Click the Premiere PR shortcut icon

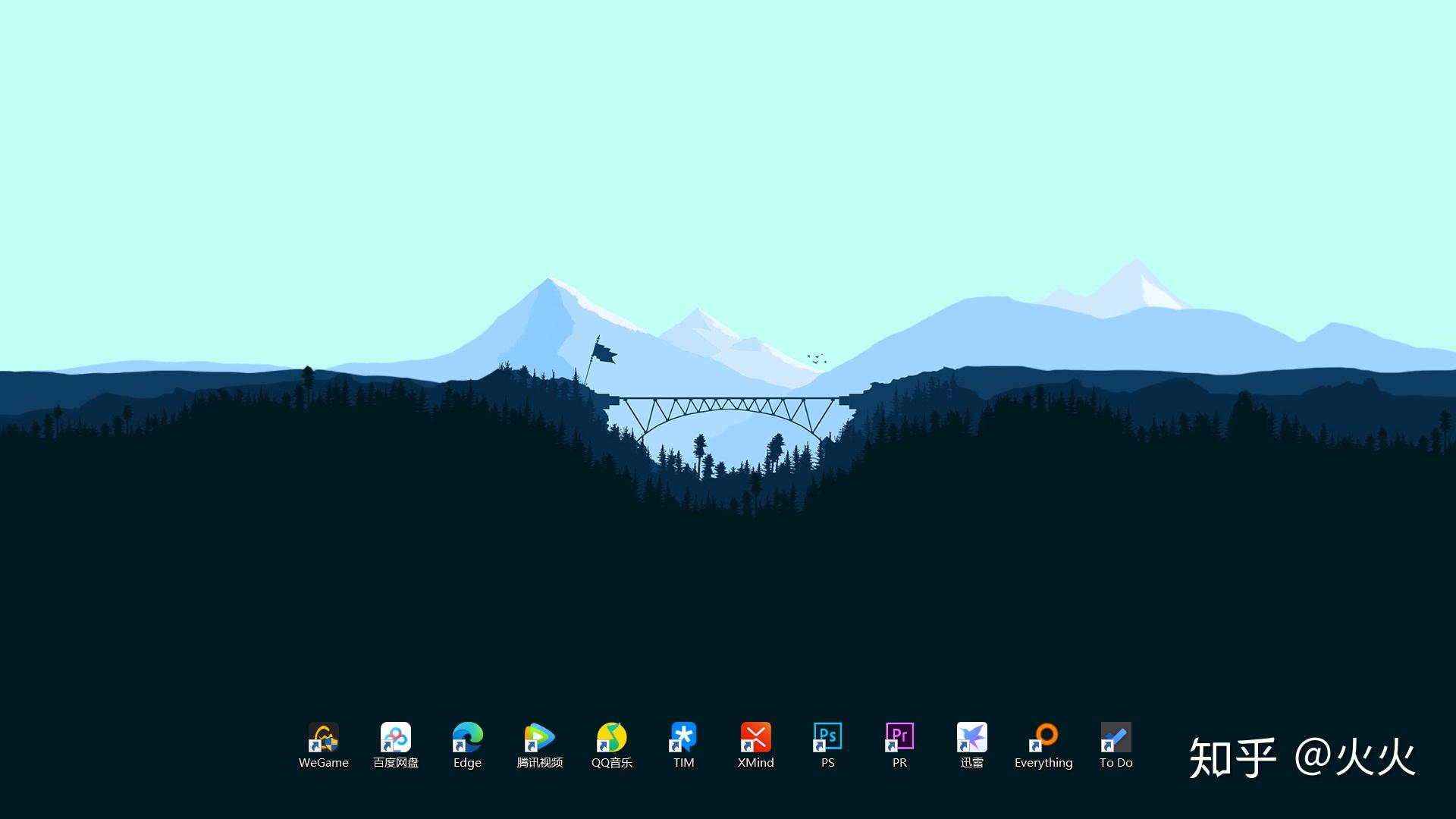coord(899,737)
